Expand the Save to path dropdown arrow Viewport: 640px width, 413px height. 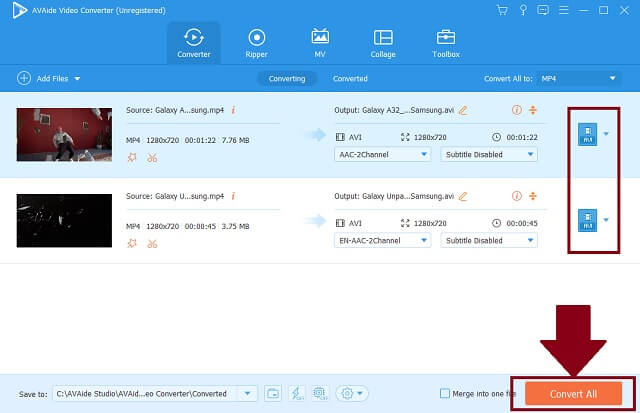(247, 393)
